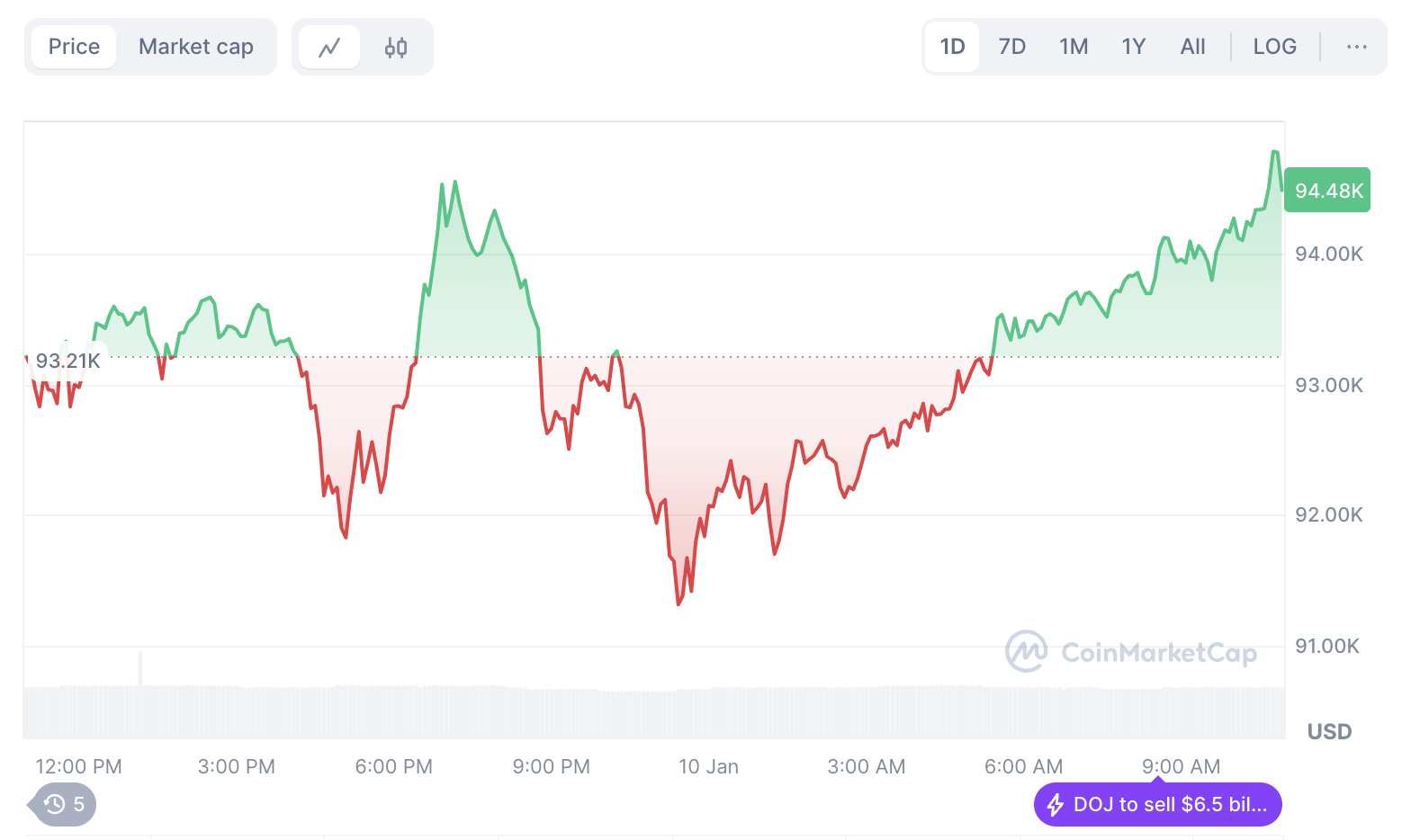Screen dimensions: 1402x840
Task: Click the 93.21K opening price label
Action: [x=68, y=362]
